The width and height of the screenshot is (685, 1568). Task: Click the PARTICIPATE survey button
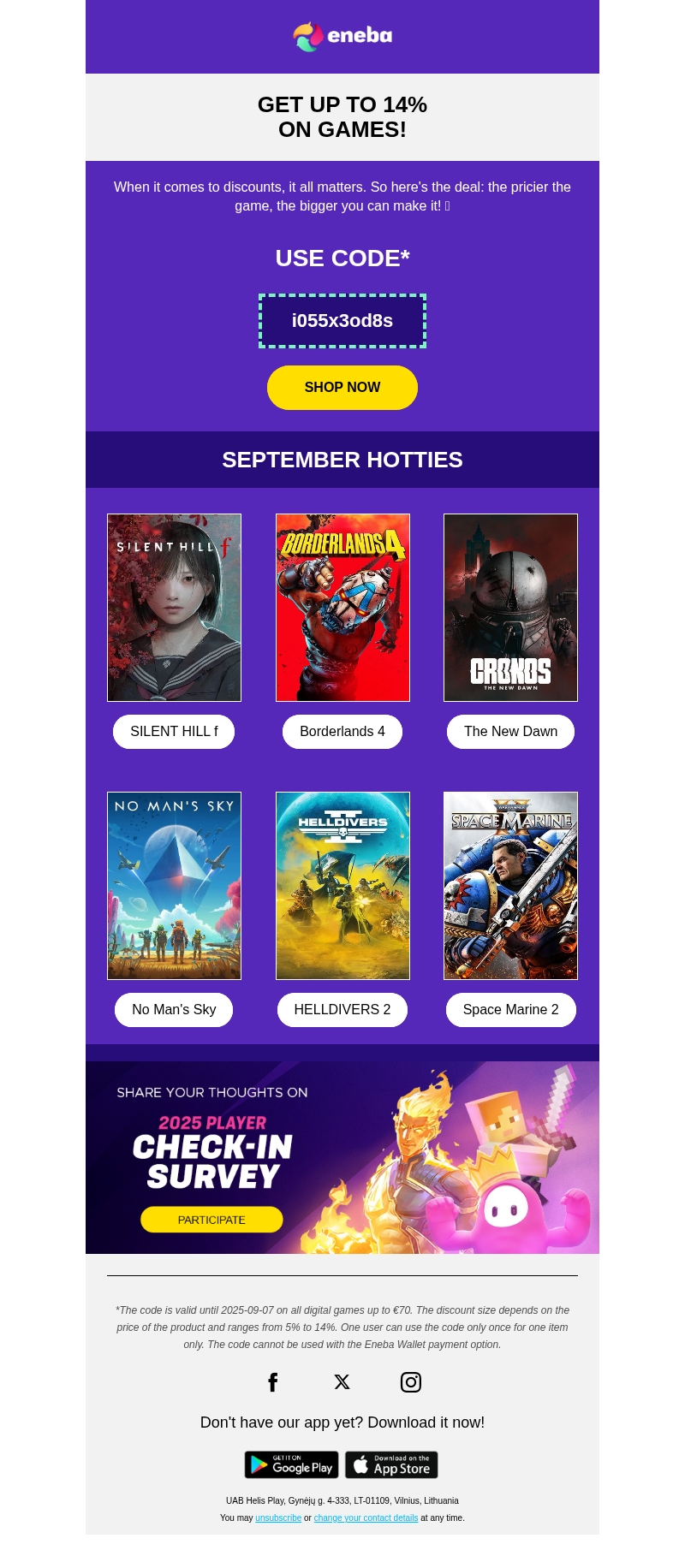[211, 1220]
